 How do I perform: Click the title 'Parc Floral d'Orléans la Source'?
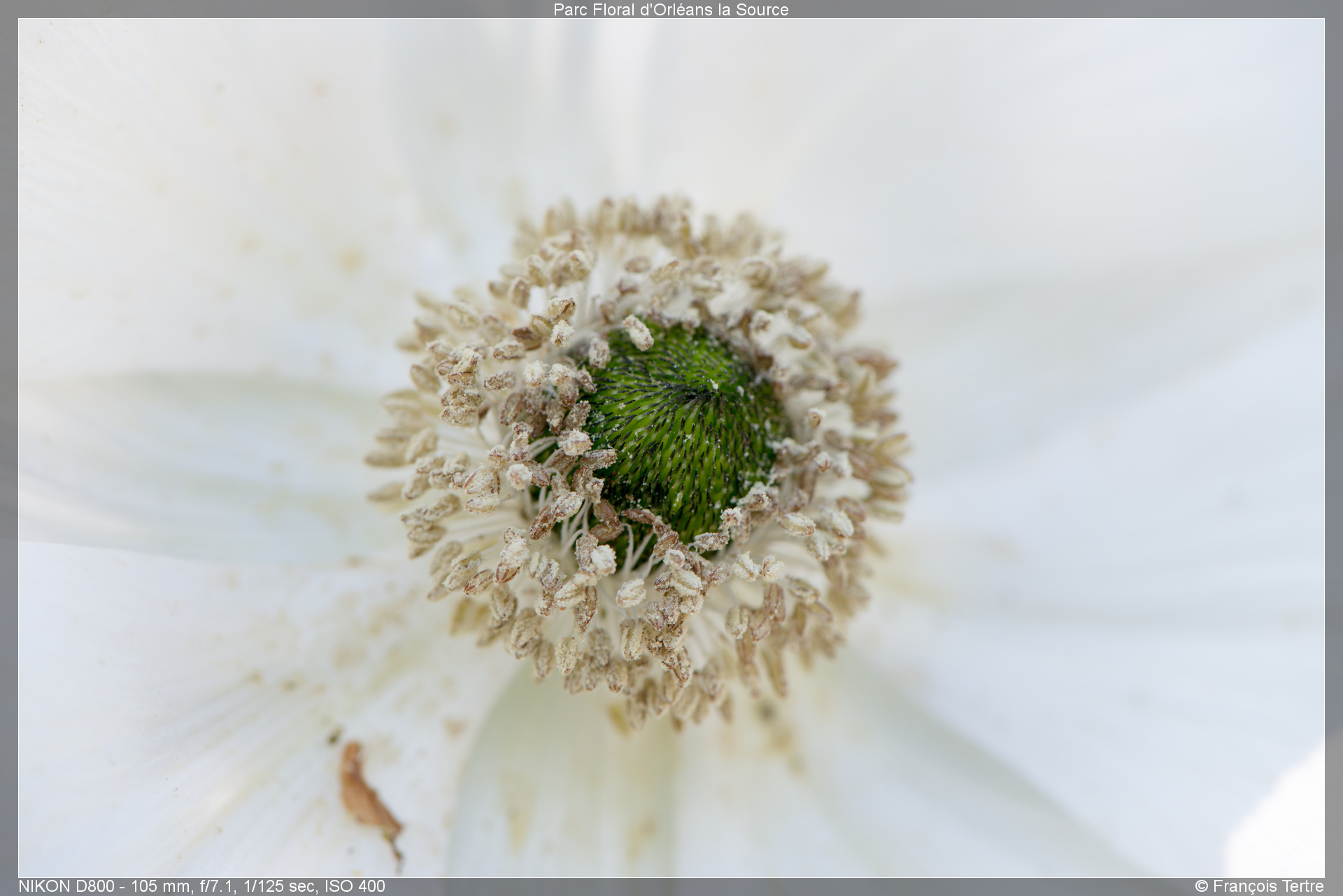click(x=671, y=10)
